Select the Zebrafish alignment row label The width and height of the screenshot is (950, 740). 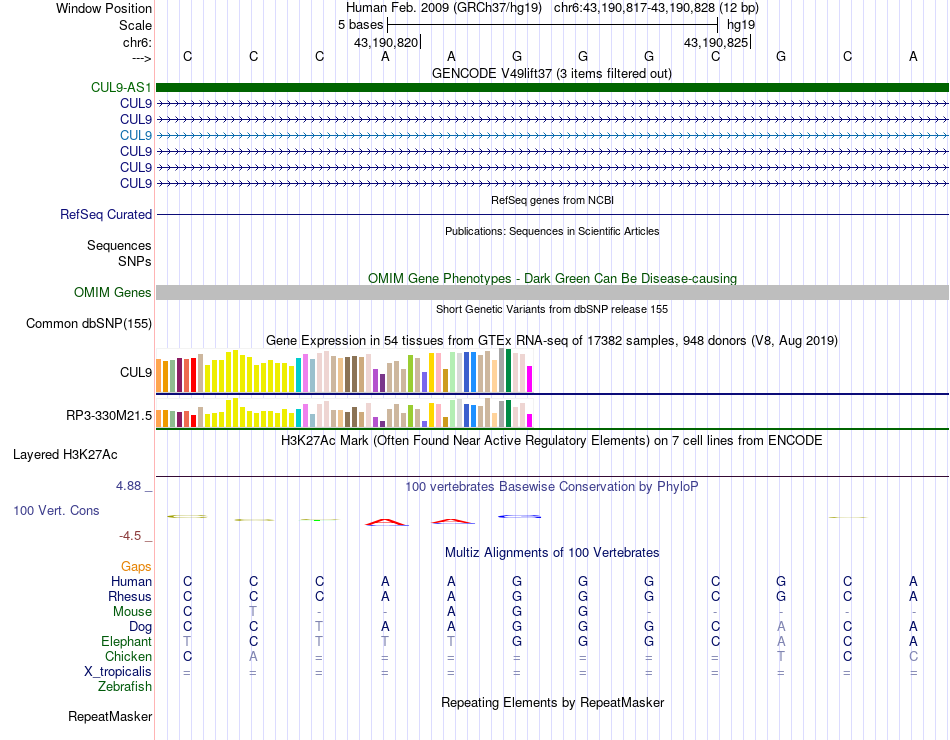pyautogui.click(x=125, y=687)
